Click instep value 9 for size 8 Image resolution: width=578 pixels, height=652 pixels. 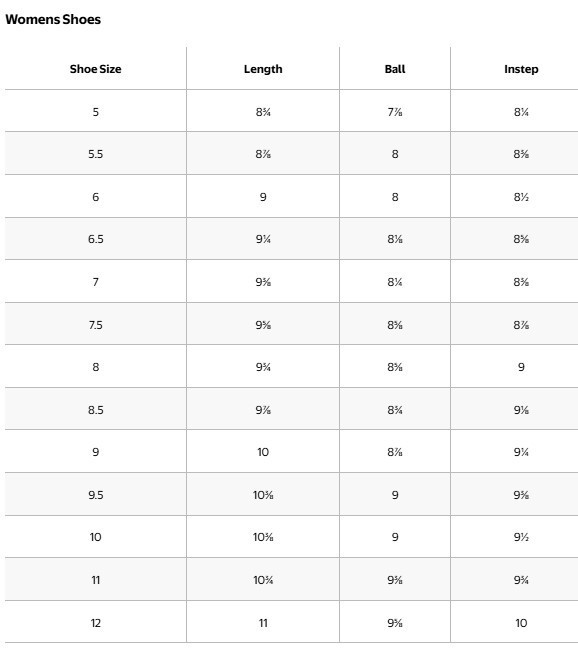pyautogui.click(x=521, y=367)
